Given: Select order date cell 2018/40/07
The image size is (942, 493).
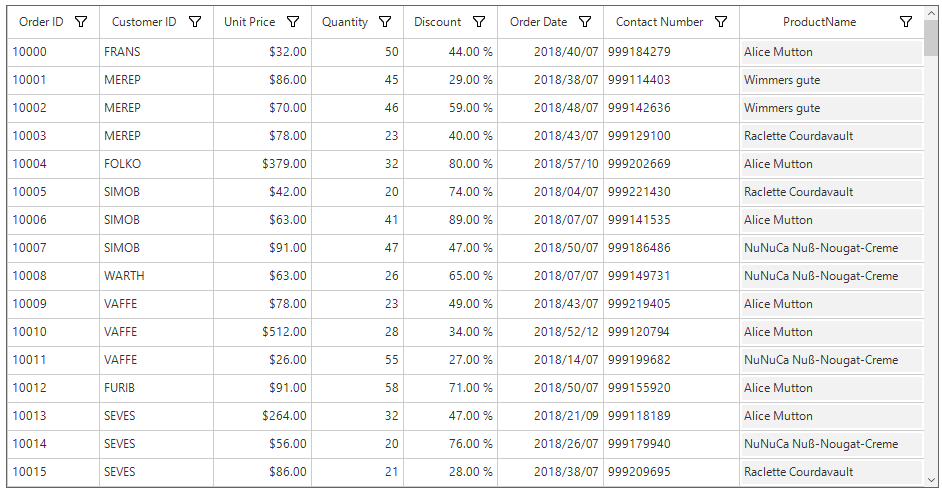Looking at the screenshot, I should (x=550, y=52).
